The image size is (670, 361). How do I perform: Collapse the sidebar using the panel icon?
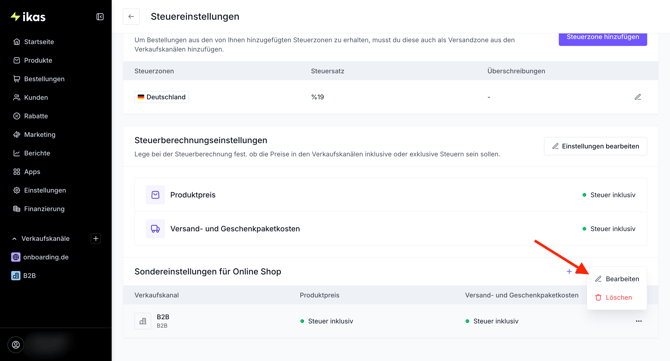(x=100, y=17)
